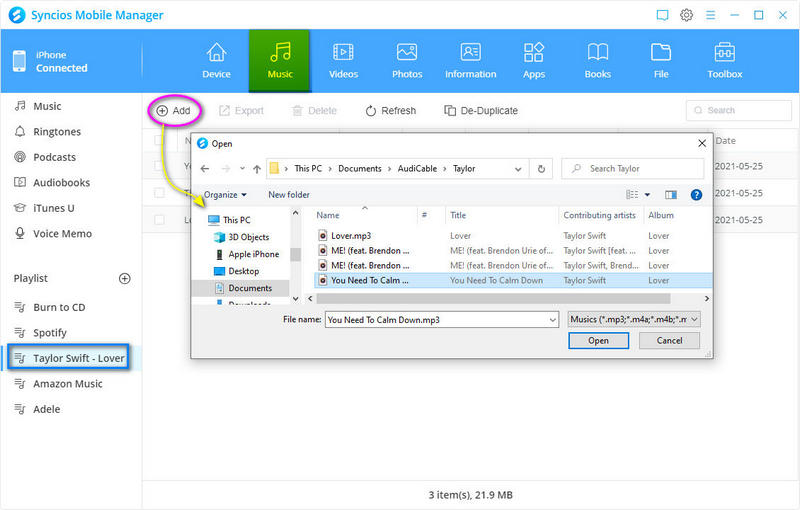800x510 pixels.
Task: Select the Lover.mp3 file
Action: (351, 236)
